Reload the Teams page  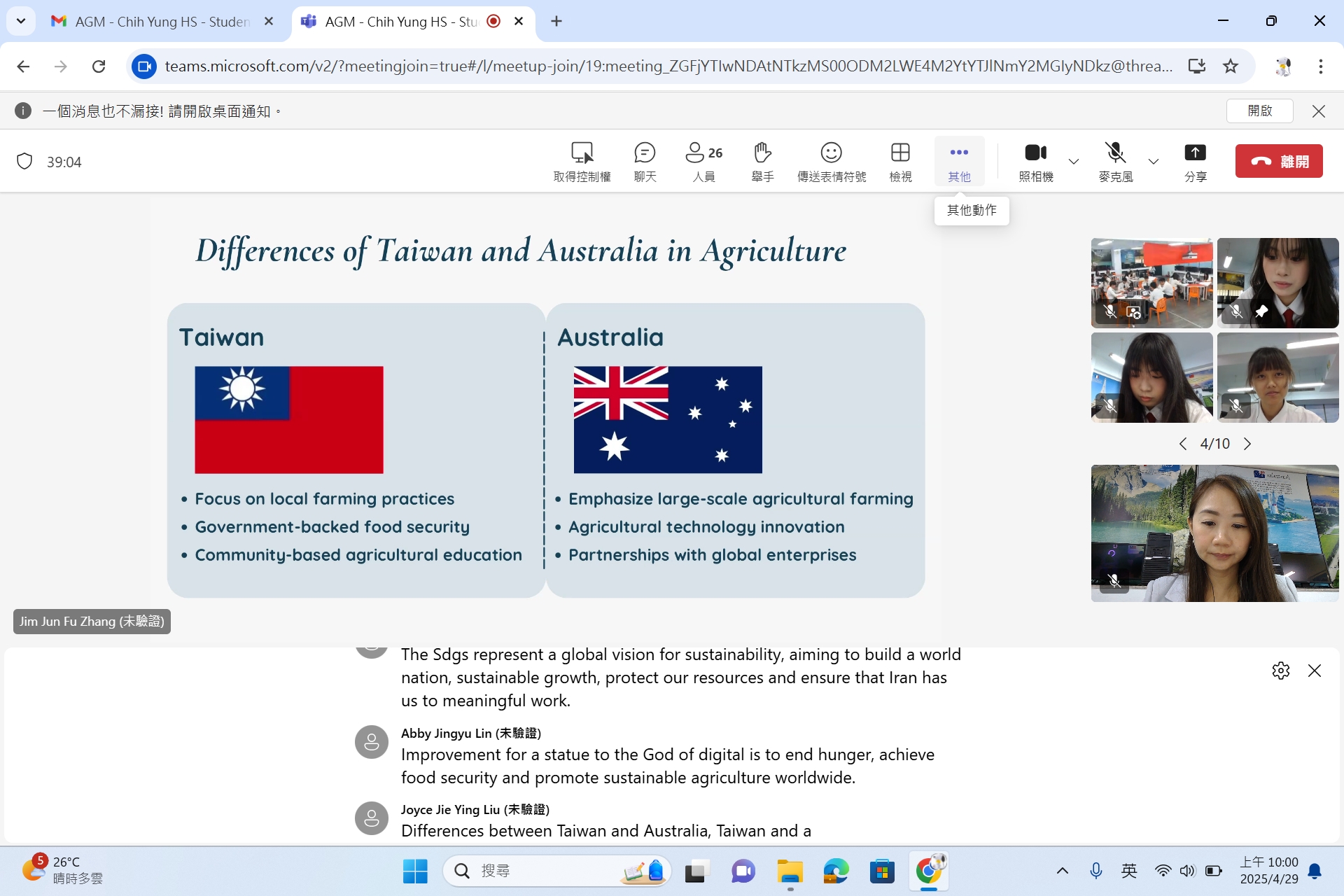(x=99, y=66)
